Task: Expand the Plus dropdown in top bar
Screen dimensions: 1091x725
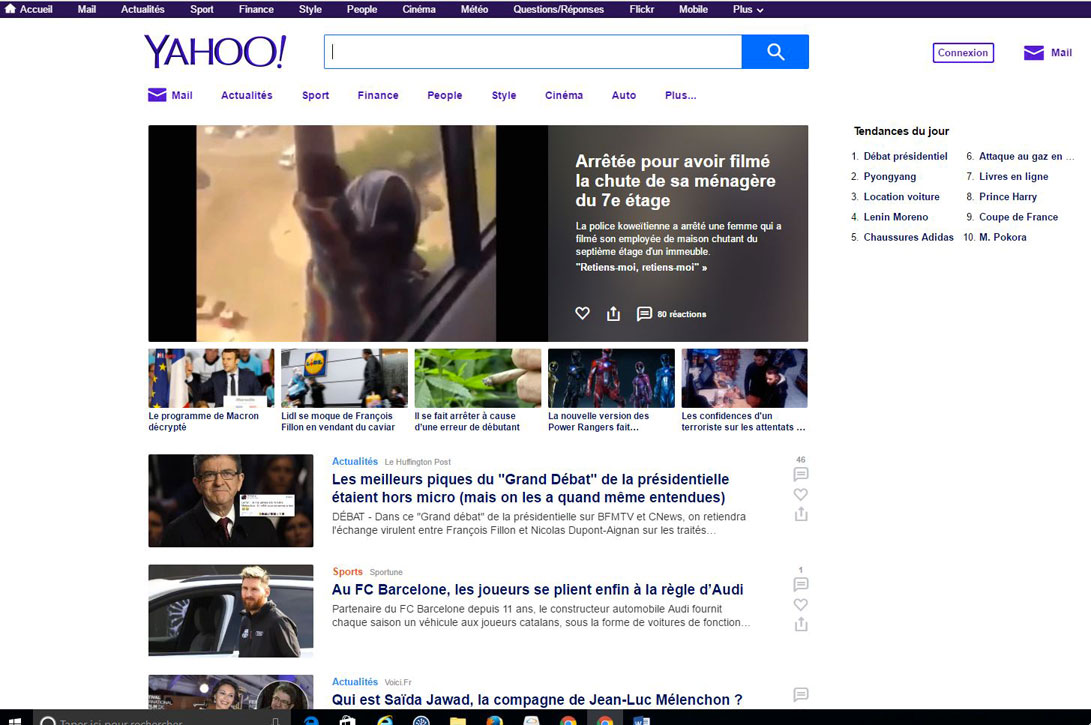Action: pos(748,9)
